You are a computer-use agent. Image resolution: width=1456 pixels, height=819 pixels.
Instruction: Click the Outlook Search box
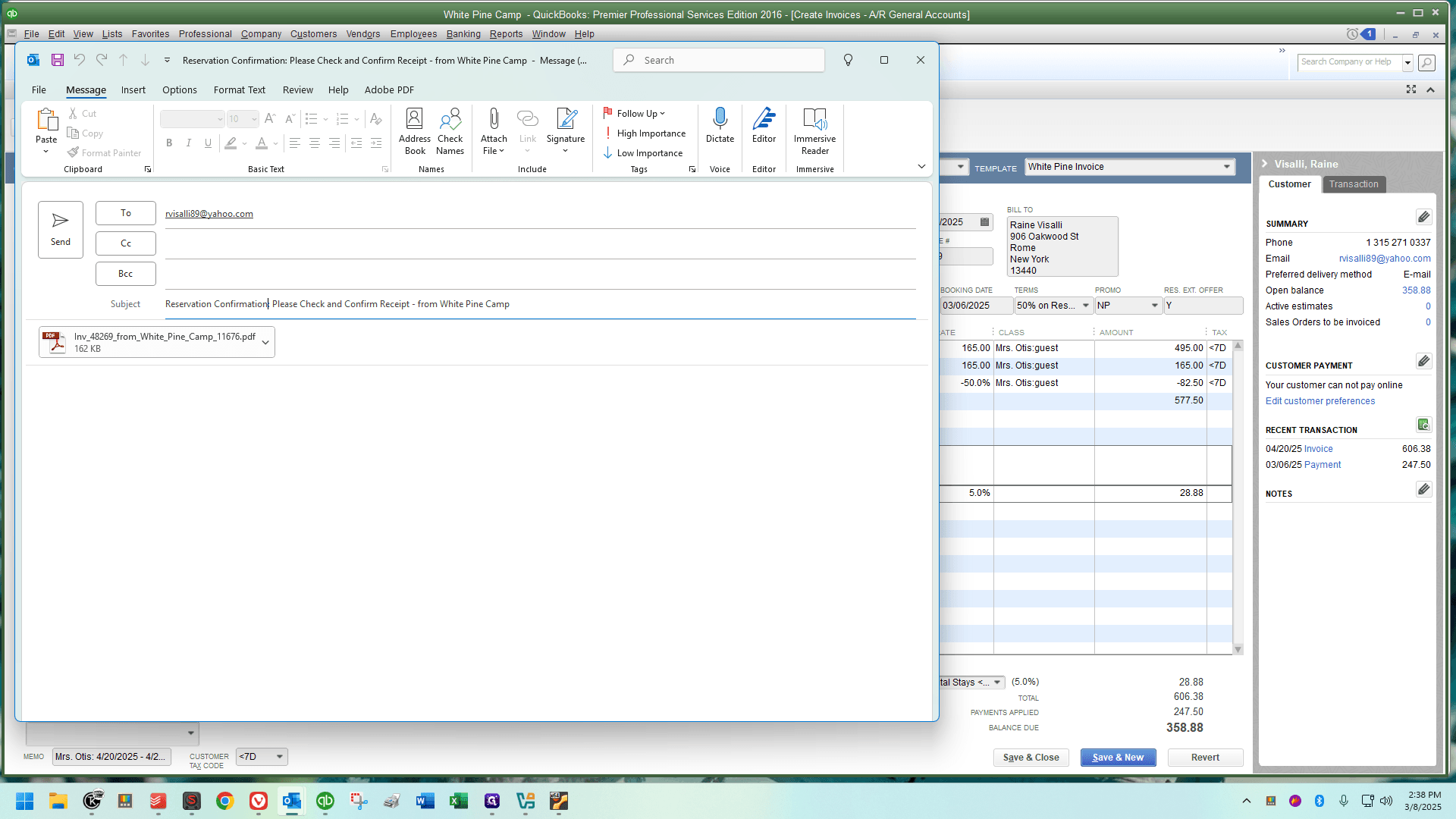[719, 60]
